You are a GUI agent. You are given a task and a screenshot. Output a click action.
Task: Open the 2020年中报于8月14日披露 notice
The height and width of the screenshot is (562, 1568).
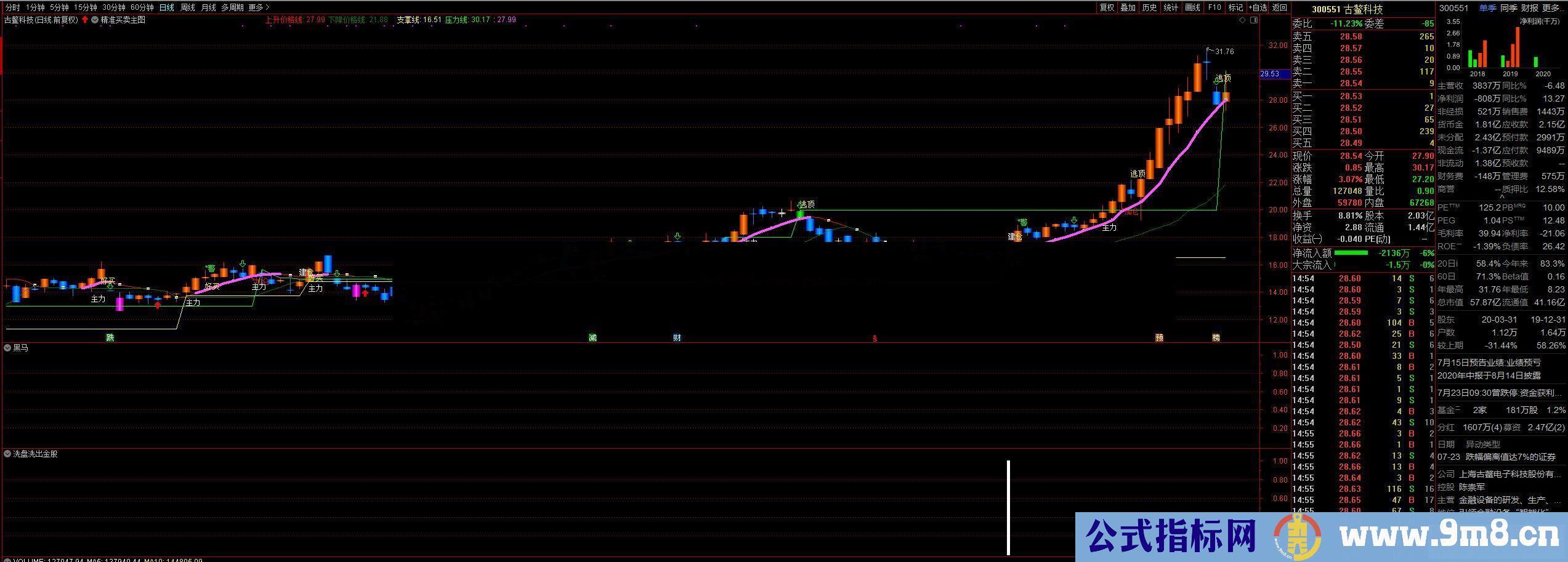click(x=1489, y=375)
